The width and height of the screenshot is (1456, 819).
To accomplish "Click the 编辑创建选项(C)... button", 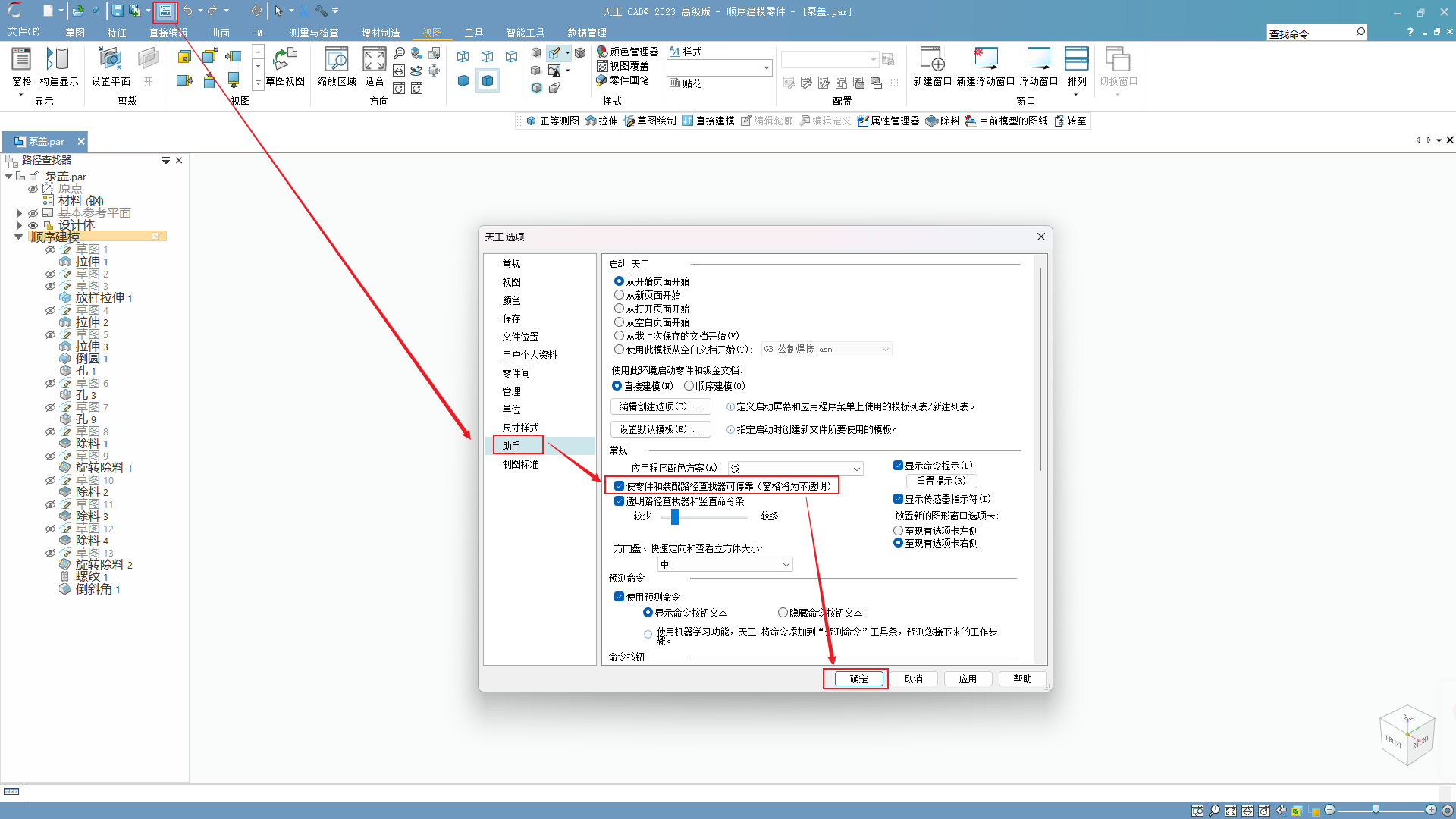I will (x=661, y=406).
